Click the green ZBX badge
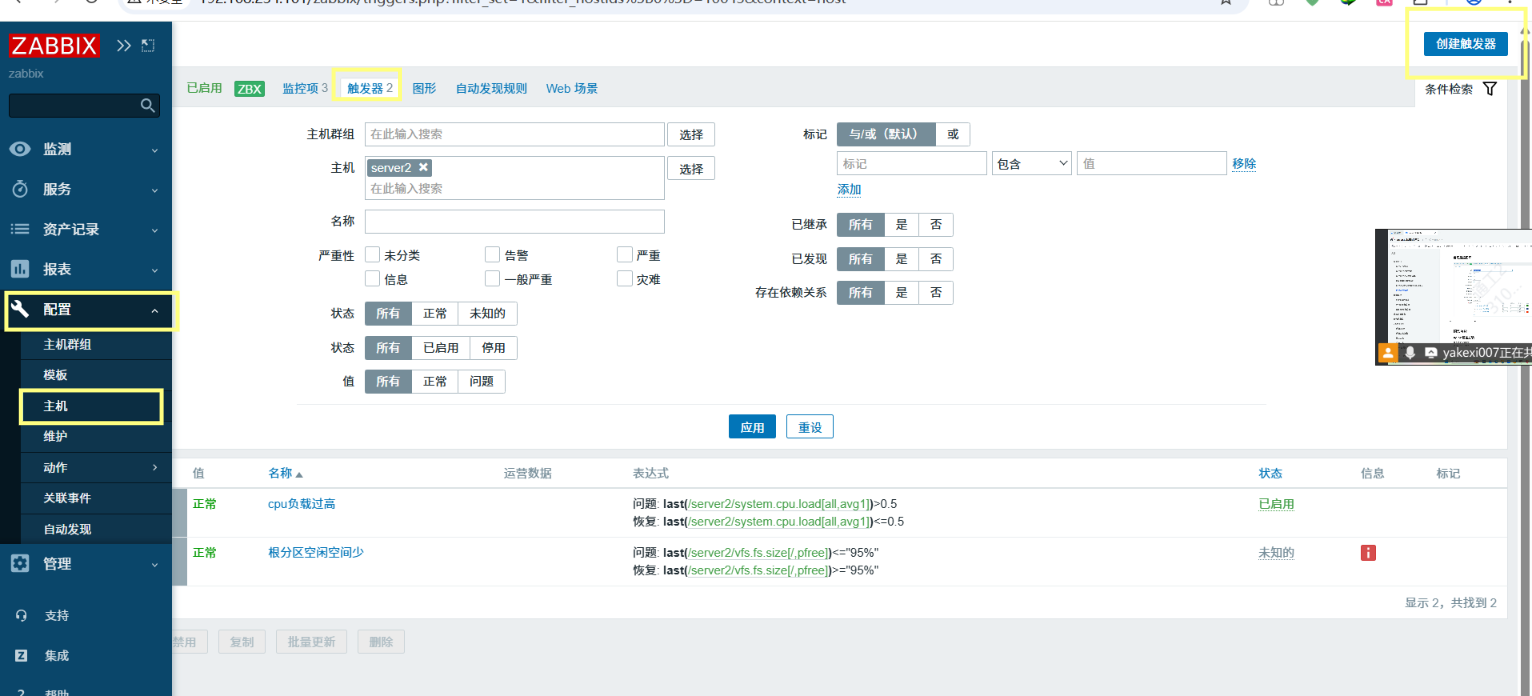The image size is (1532, 696). coord(249,89)
